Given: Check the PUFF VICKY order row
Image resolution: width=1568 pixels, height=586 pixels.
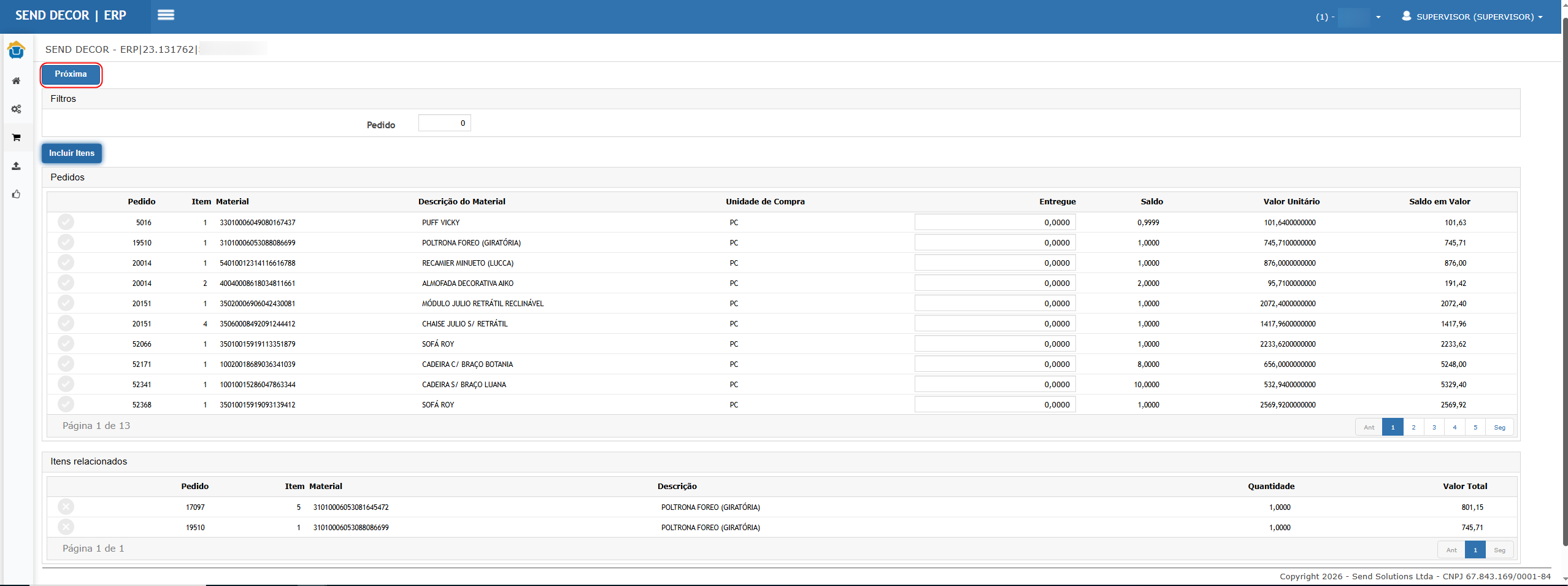Looking at the screenshot, I should tap(66, 222).
